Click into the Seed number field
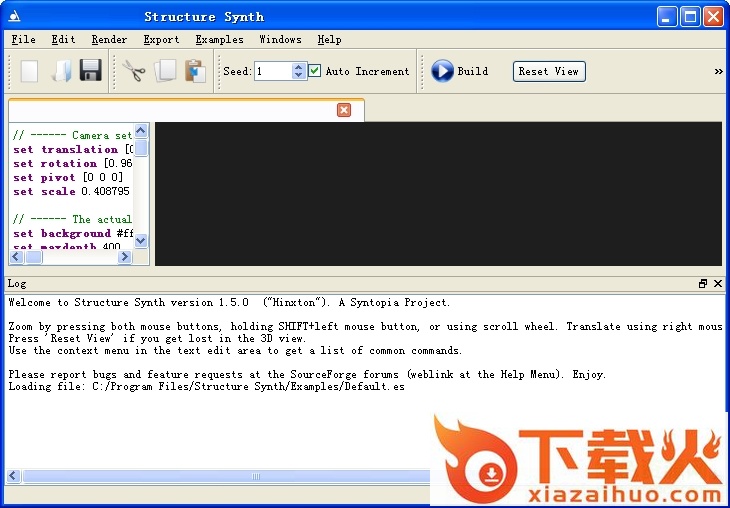730x508 pixels. [274, 71]
